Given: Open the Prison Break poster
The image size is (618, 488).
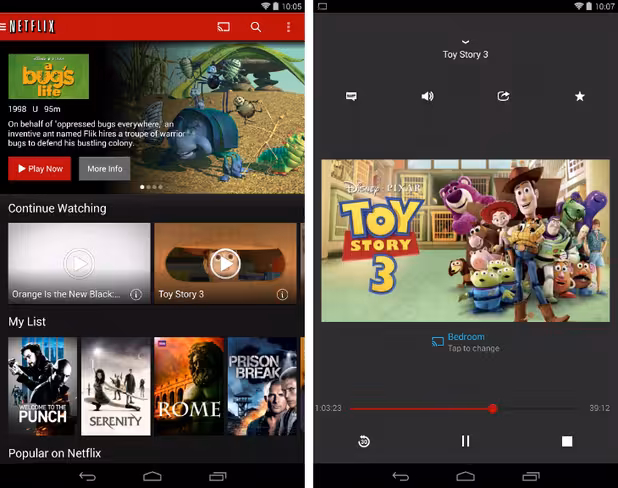Looking at the screenshot, I should pos(262,386).
